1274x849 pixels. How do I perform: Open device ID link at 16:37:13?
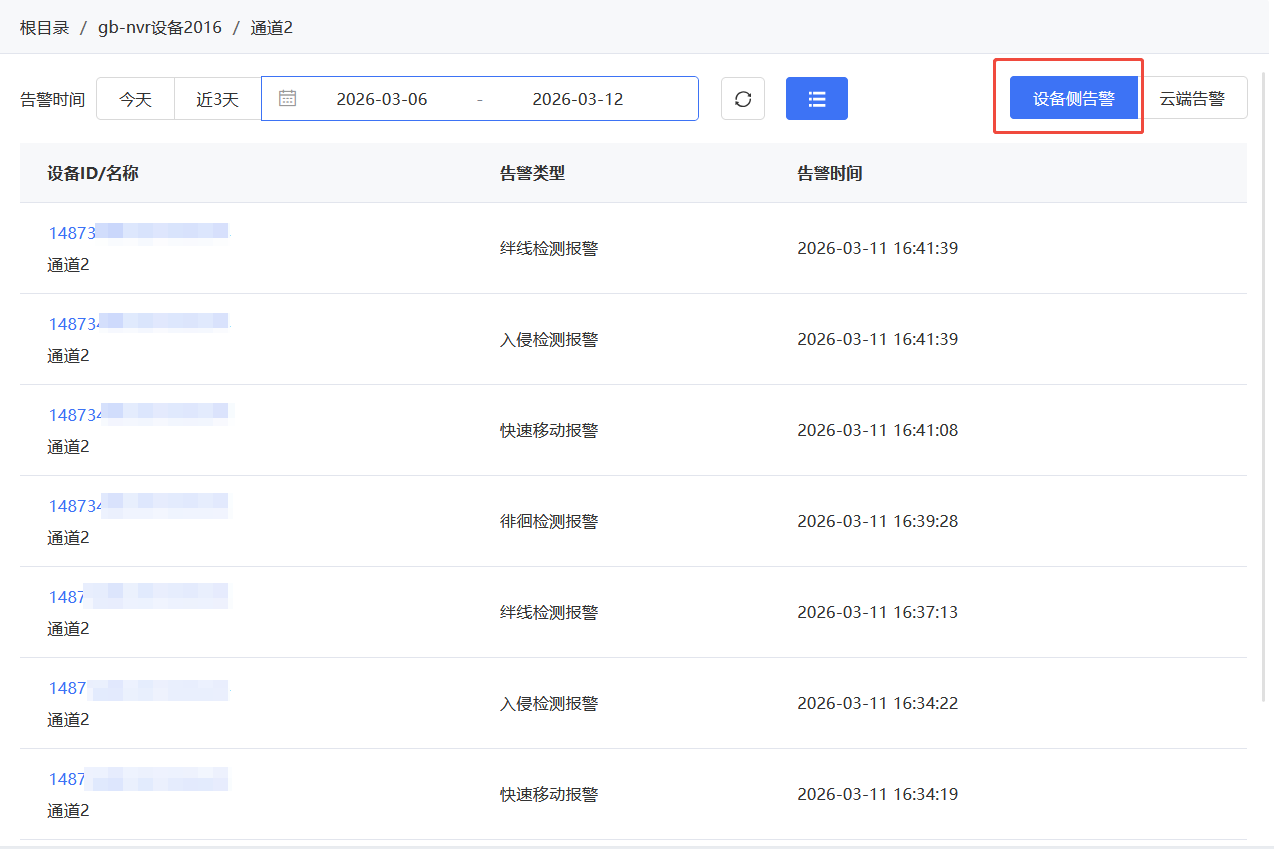pos(67,597)
